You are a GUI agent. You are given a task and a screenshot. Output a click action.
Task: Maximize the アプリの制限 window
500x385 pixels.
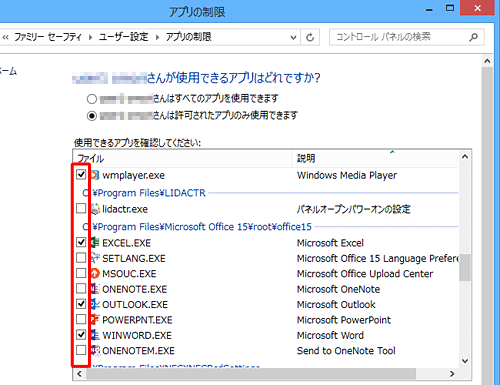tap(450, 8)
